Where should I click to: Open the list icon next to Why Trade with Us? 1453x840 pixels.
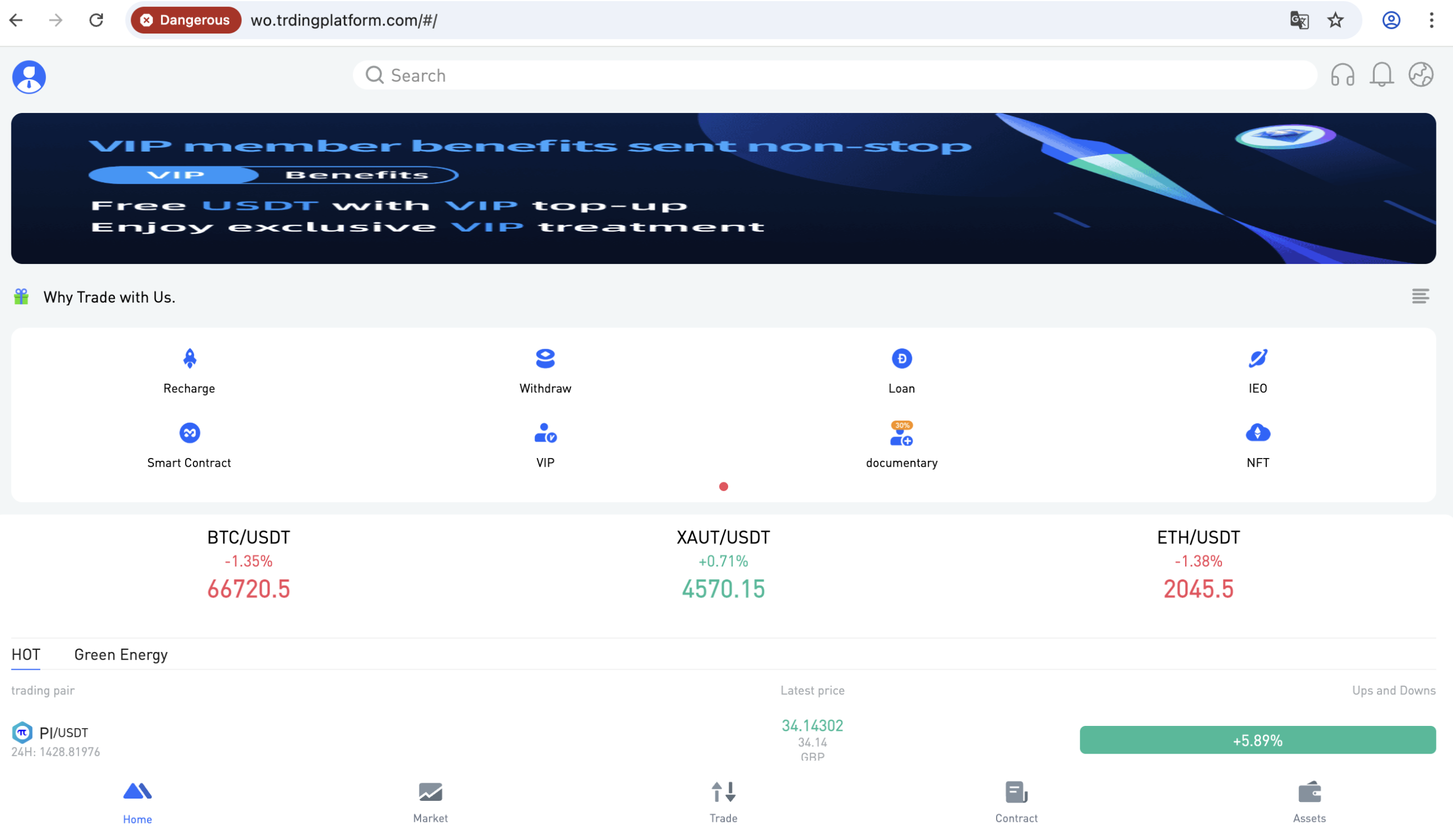(x=1421, y=296)
